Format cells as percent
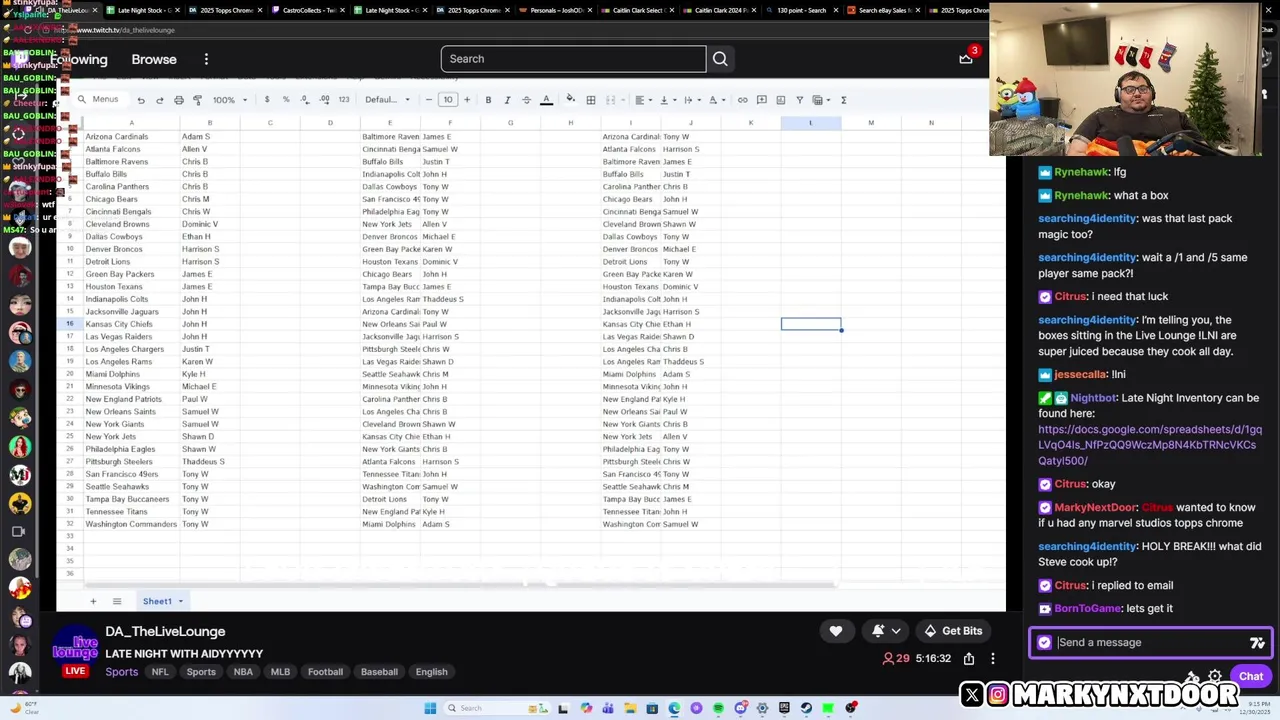This screenshot has width=1280, height=720. (x=286, y=100)
